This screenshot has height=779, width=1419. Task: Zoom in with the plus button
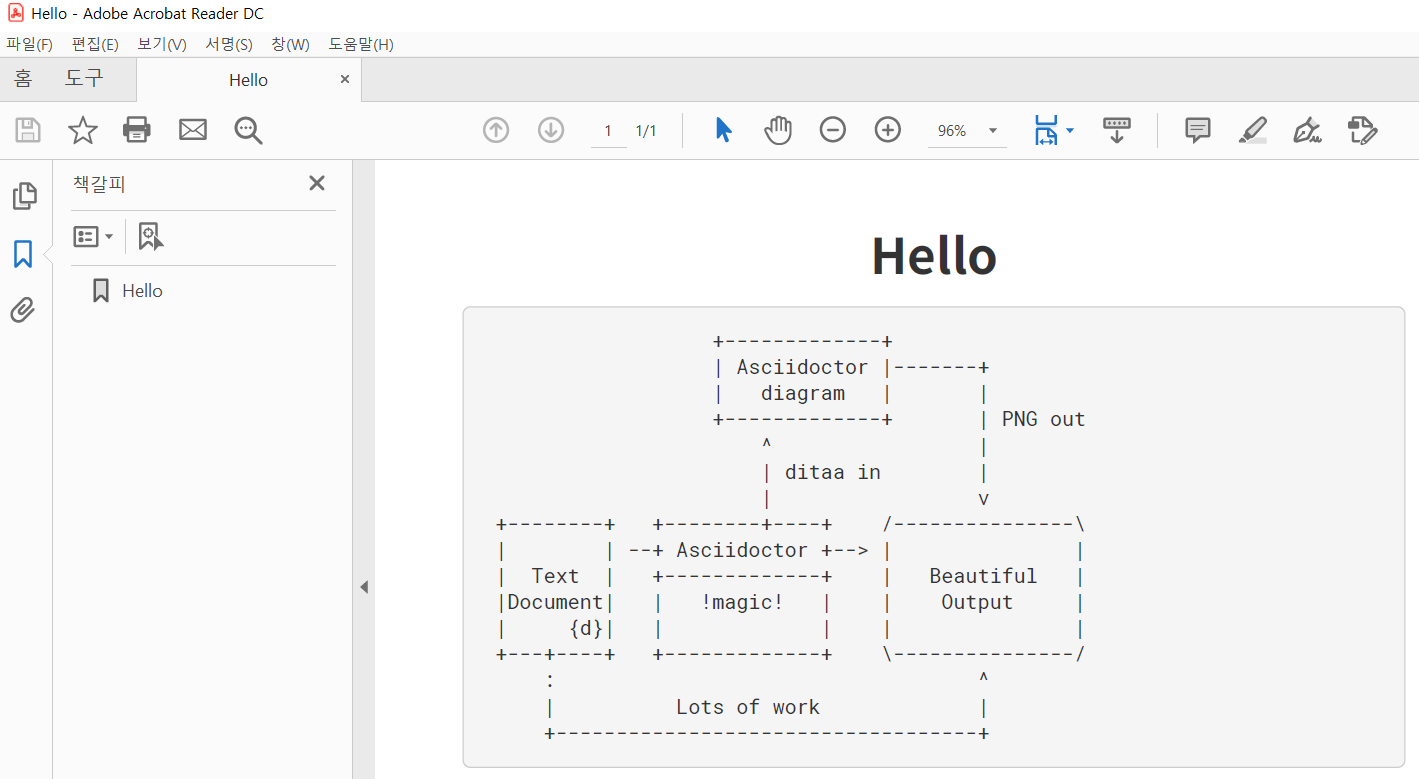(x=888, y=130)
